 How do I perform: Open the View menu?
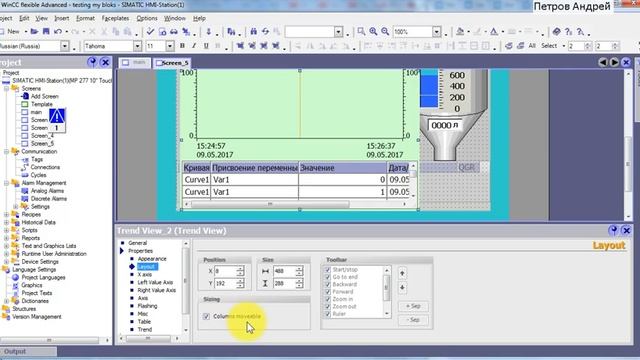(x=41, y=18)
